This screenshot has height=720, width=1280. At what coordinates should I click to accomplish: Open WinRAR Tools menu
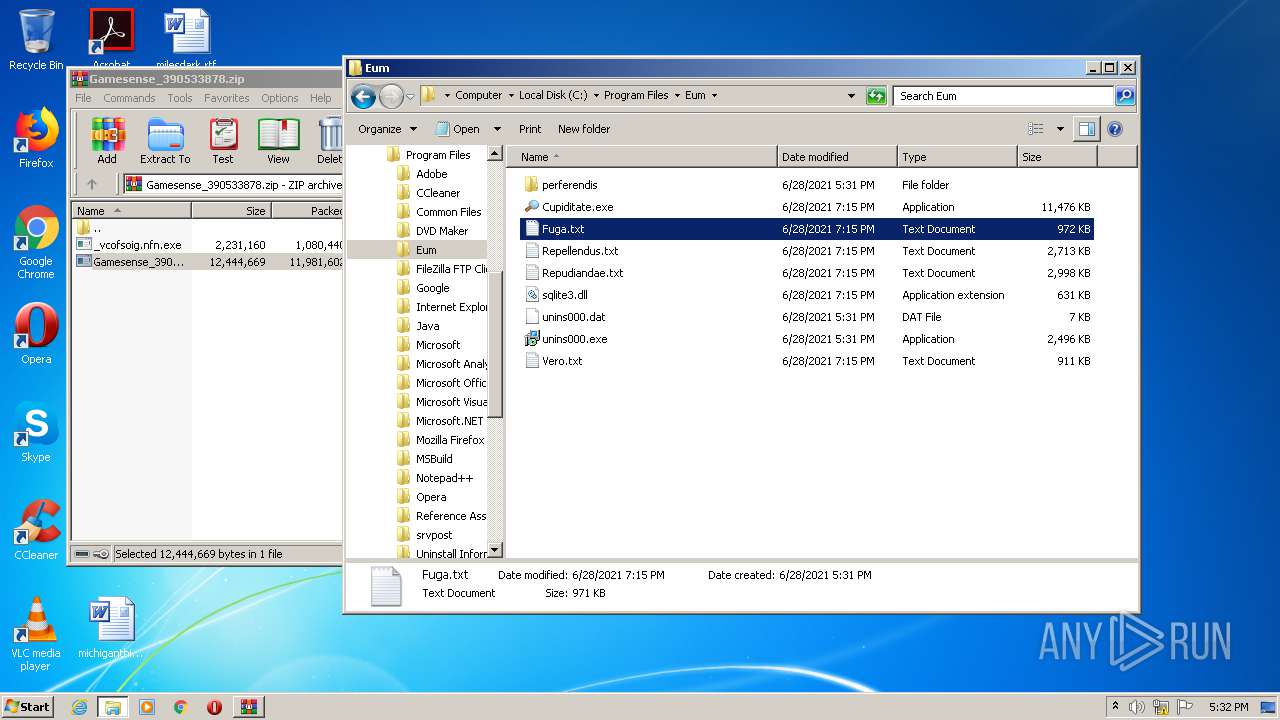click(x=180, y=98)
